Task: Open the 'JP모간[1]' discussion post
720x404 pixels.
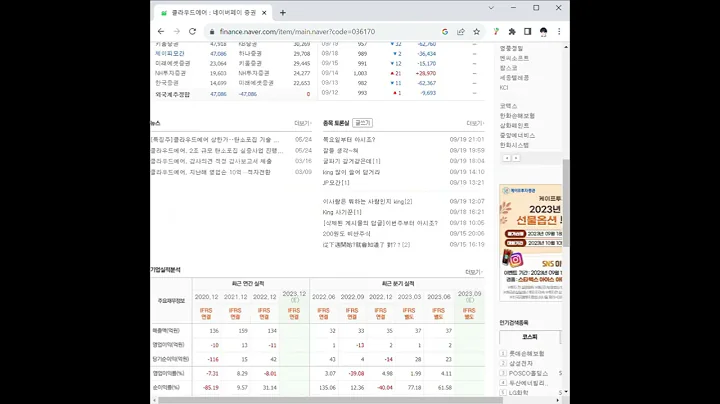Action: click(336, 183)
